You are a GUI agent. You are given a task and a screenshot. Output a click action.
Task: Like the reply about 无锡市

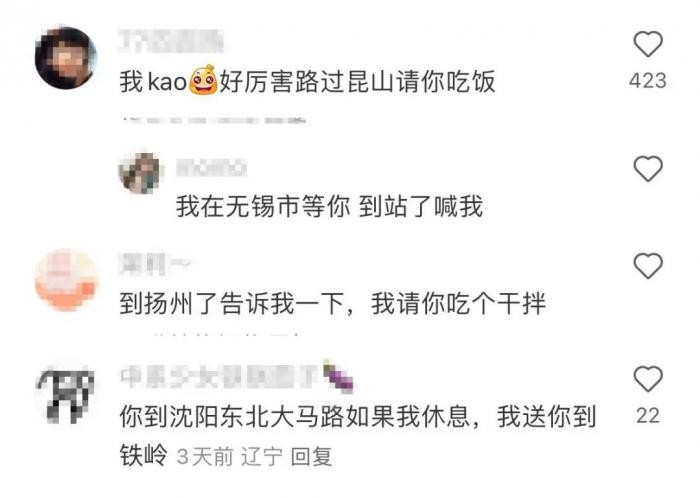(x=648, y=169)
